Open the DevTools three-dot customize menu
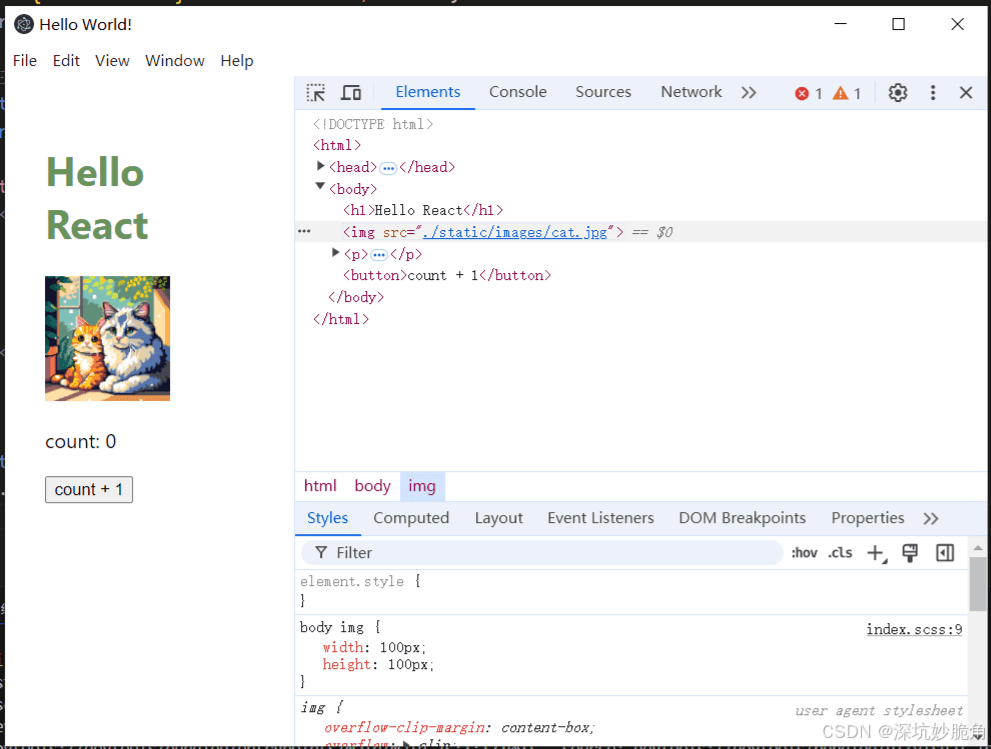This screenshot has width=991, height=749. pyautogui.click(x=933, y=93)
